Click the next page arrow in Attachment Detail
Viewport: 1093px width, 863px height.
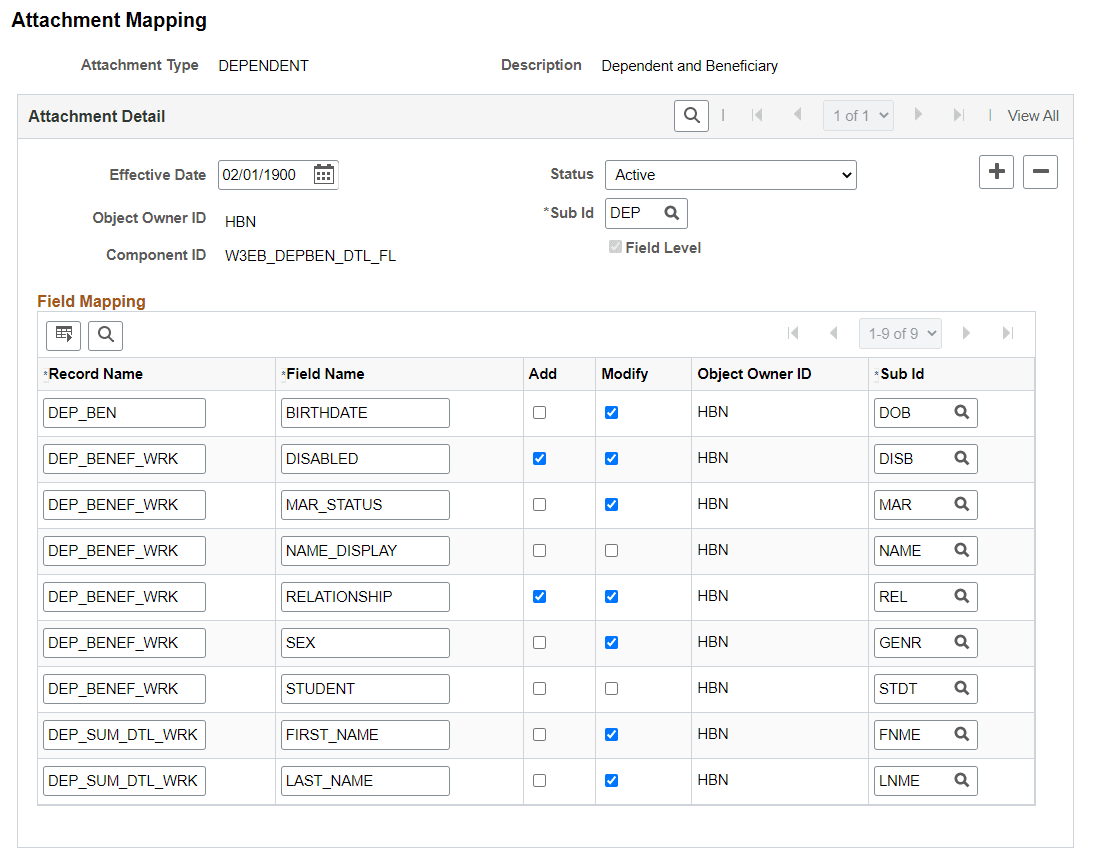point(918,115)
